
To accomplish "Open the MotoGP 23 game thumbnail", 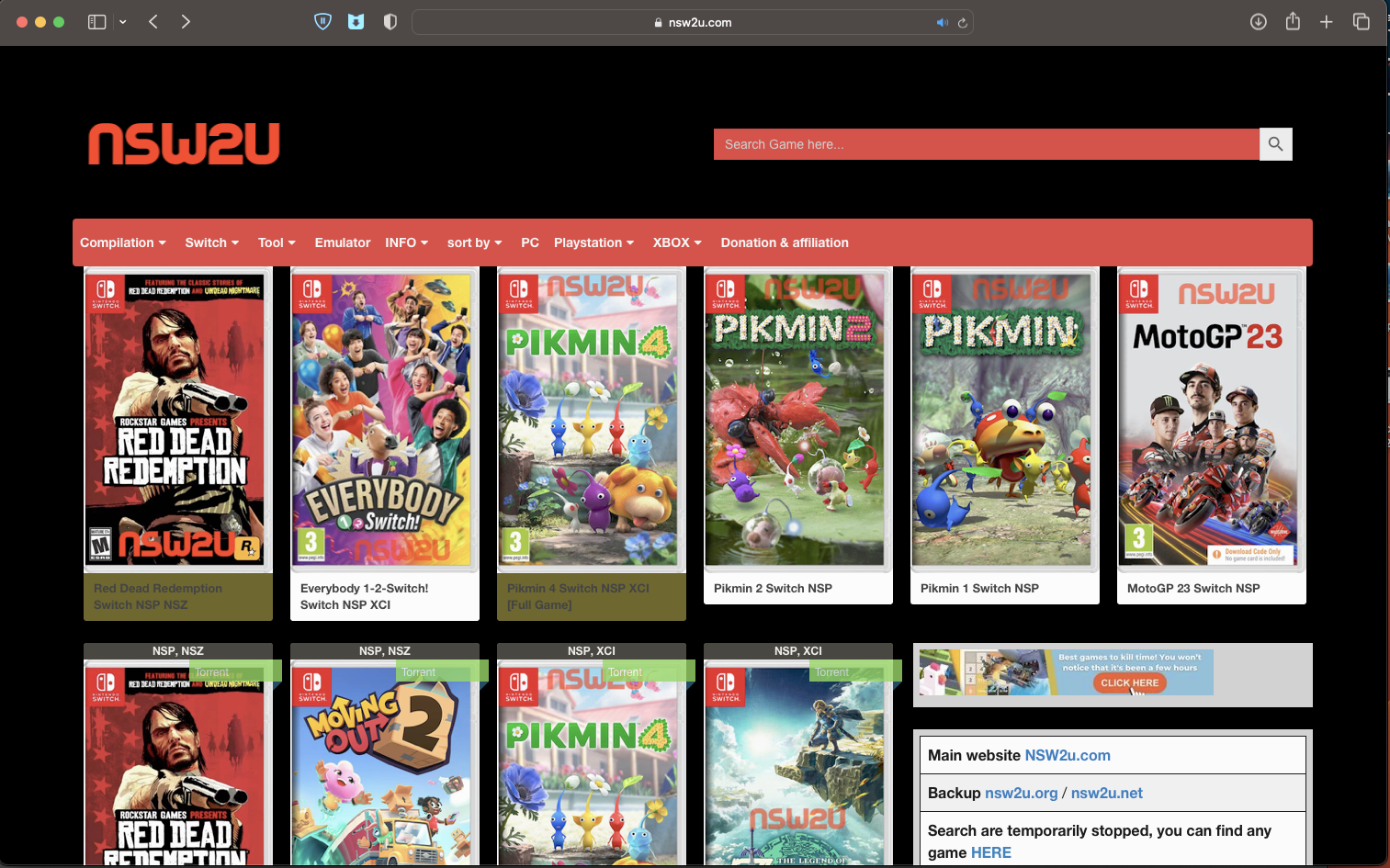I will [x=1211, y=420].
